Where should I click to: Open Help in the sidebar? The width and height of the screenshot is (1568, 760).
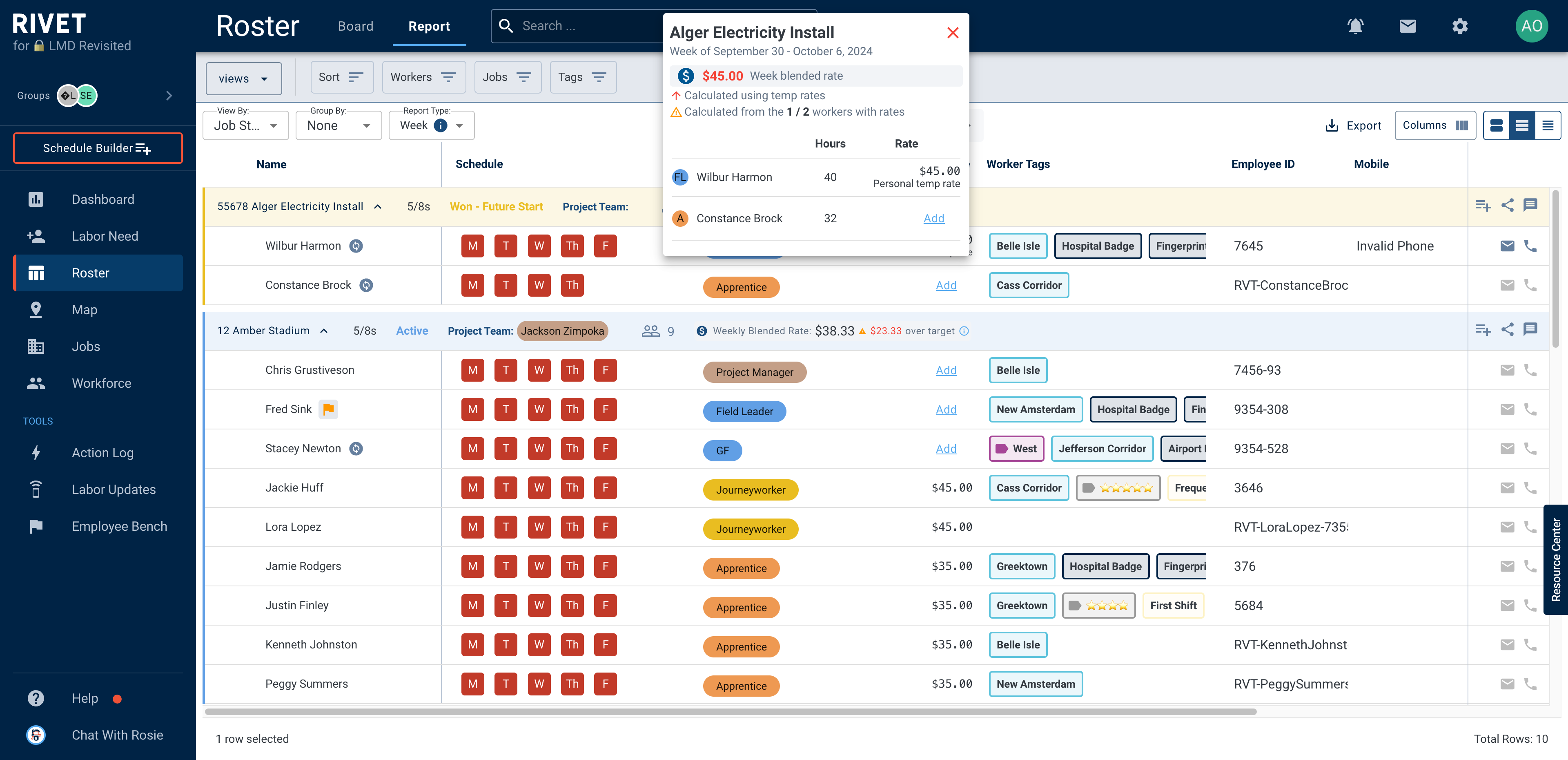(85, 698)
